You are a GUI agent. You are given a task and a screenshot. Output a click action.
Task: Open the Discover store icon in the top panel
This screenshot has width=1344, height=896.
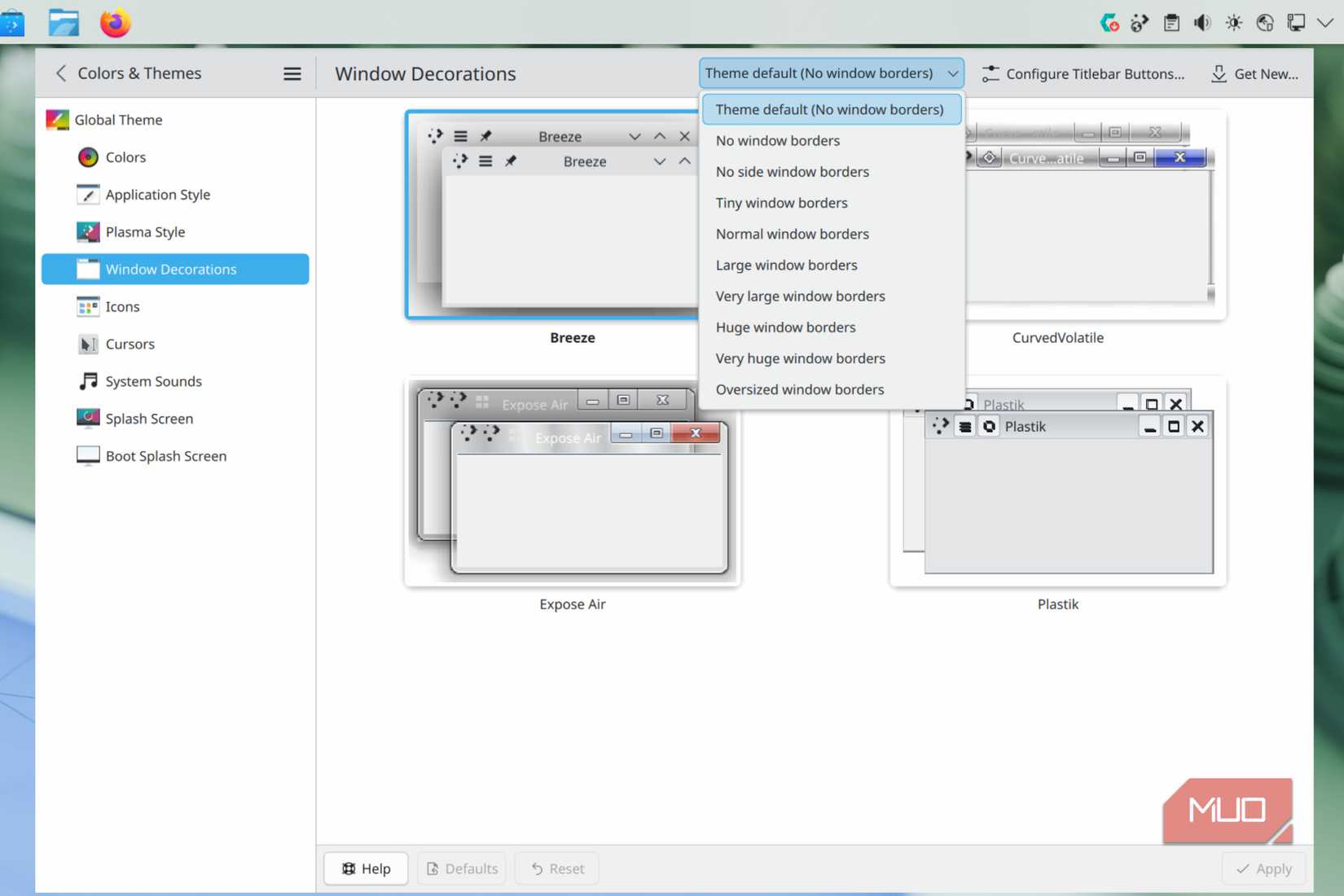(12, 23)
